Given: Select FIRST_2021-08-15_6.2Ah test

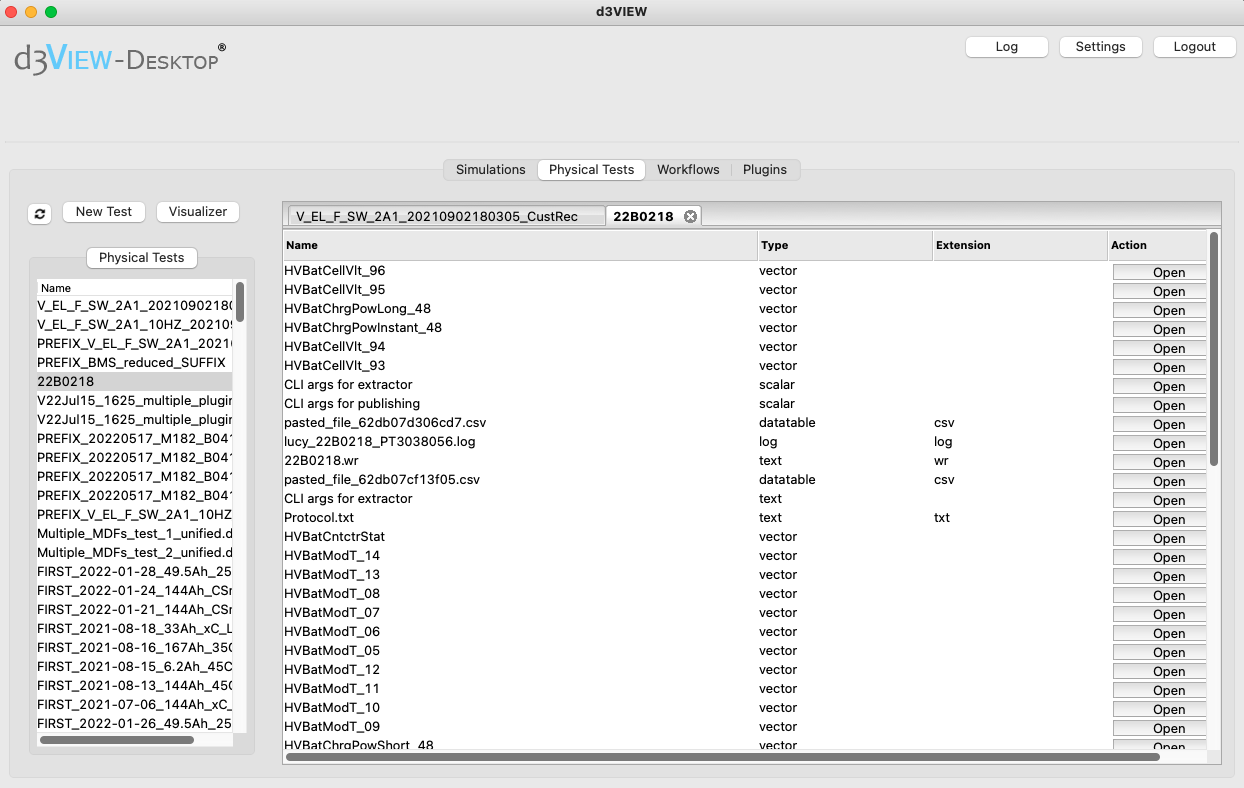Looking at the screenshot, I should [x=135, y=666].
